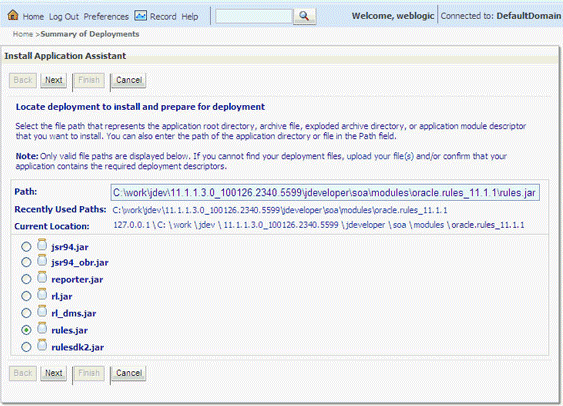Viewport: 563px width, 406px height.
Task: Select the rulesdk2.jar radio button
Action: click(x=26, y=347)
